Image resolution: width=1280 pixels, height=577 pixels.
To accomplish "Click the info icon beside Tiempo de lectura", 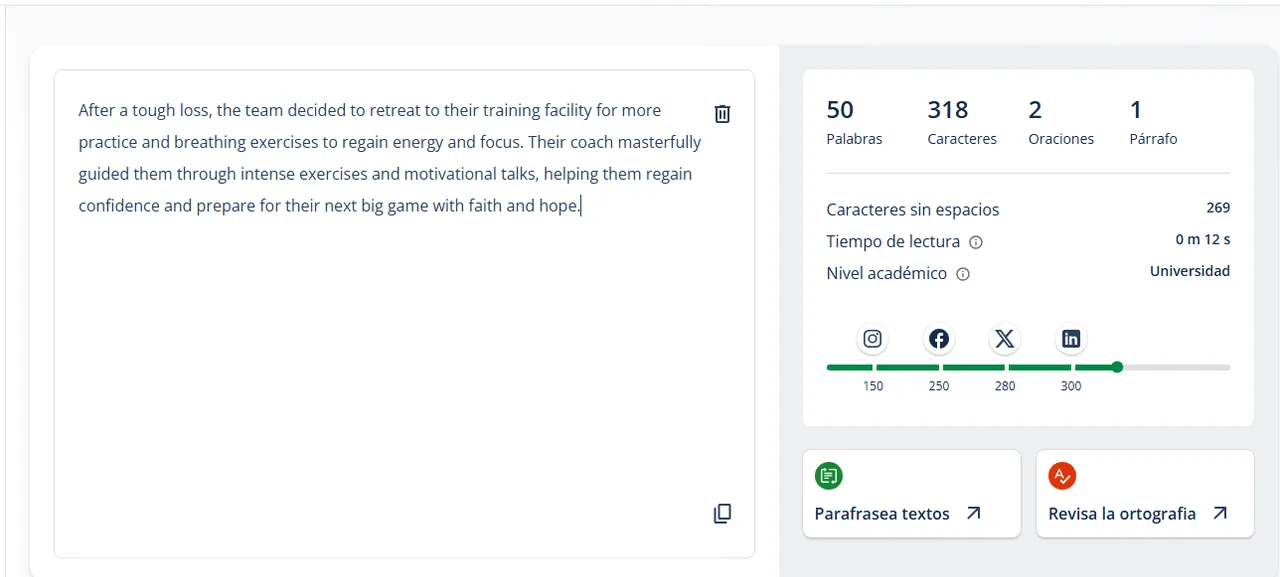I will click(x=976, y=242).
